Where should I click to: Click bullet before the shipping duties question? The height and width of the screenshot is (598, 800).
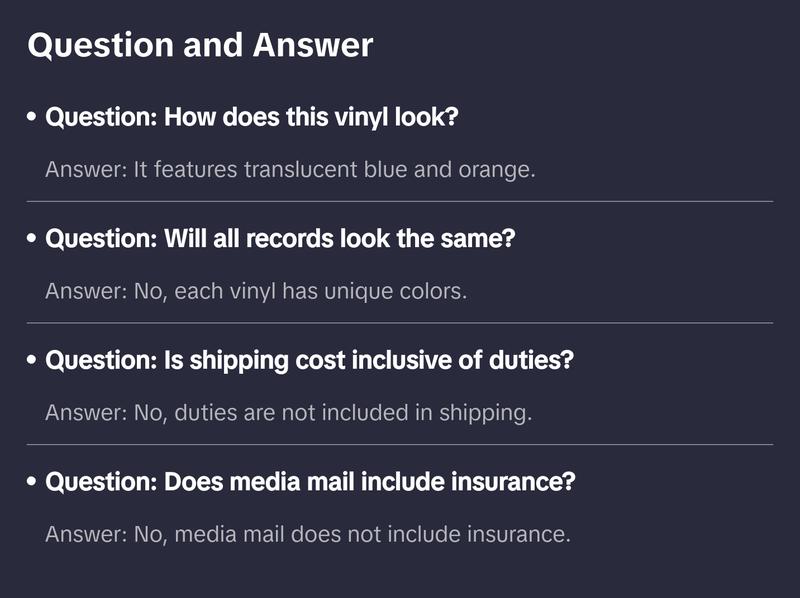(33, 361)
